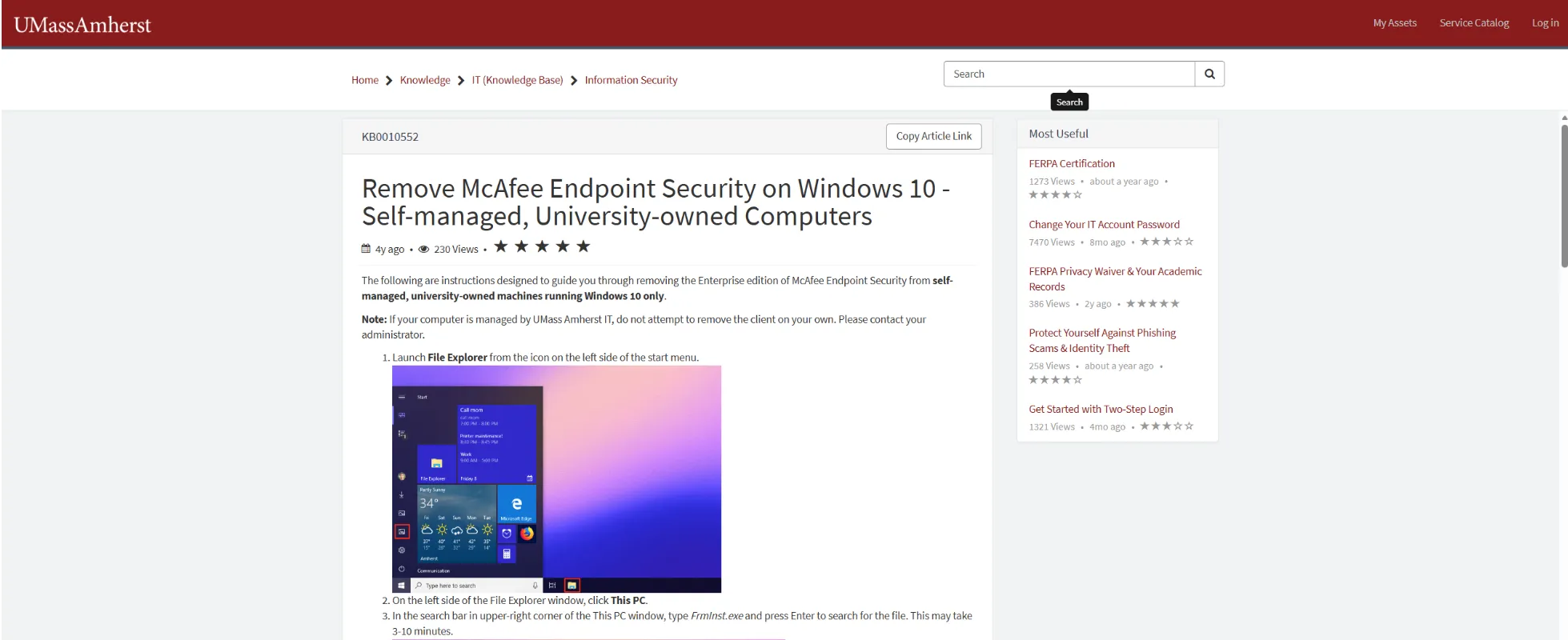Click the calendar icon beside 4y ago

tap(366, 249)
